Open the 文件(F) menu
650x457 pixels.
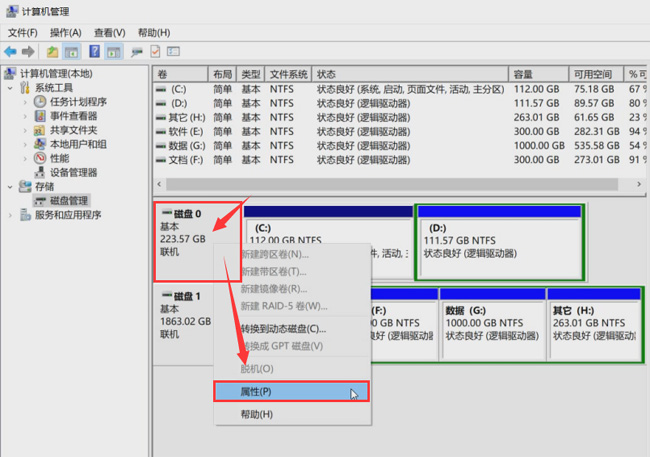(x=23, y=33)
